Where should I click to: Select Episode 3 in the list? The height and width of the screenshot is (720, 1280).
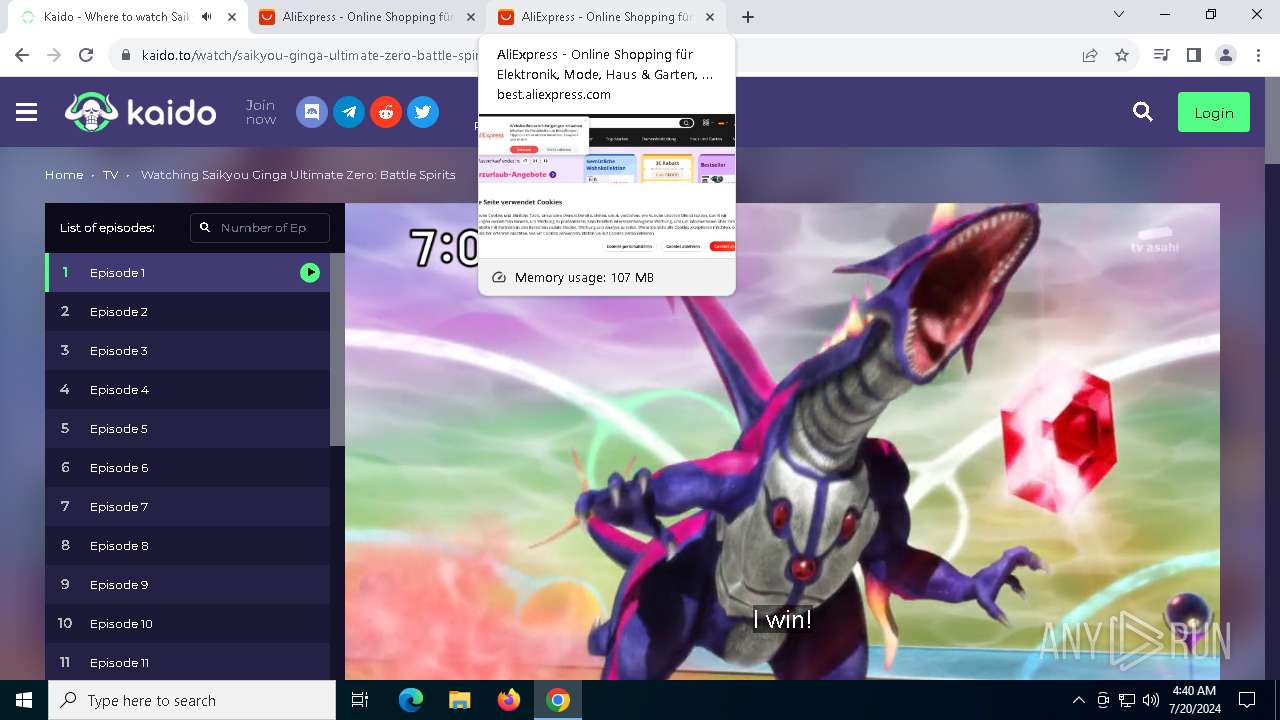pos(187,350)
